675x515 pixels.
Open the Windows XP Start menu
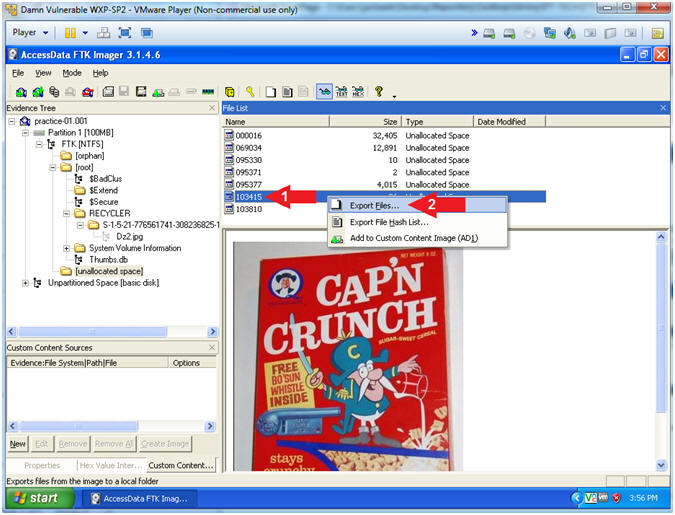click(x=40, y=498)
